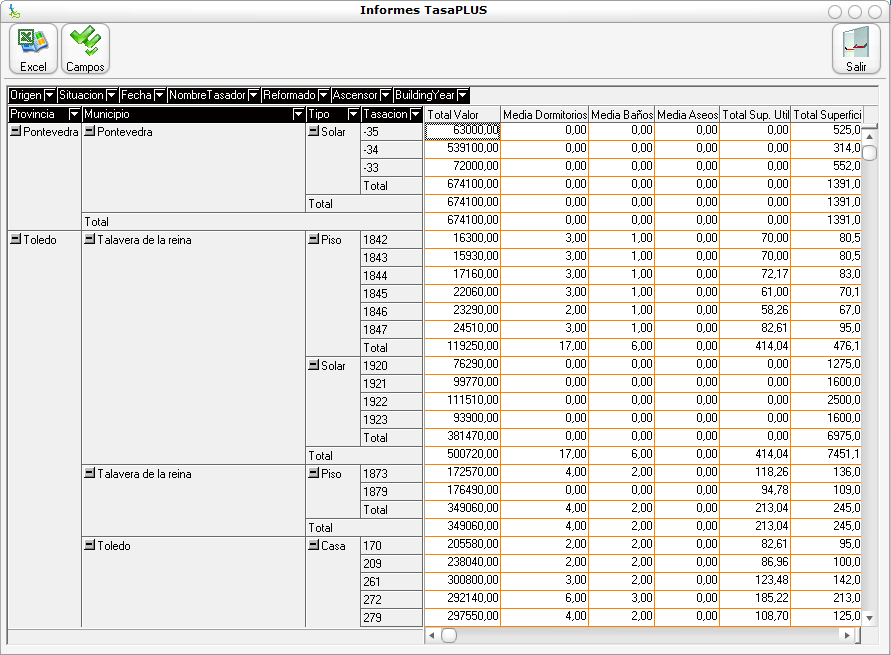
Task: Open the Situacion filter dropdown
Action: tap(111, 95)
